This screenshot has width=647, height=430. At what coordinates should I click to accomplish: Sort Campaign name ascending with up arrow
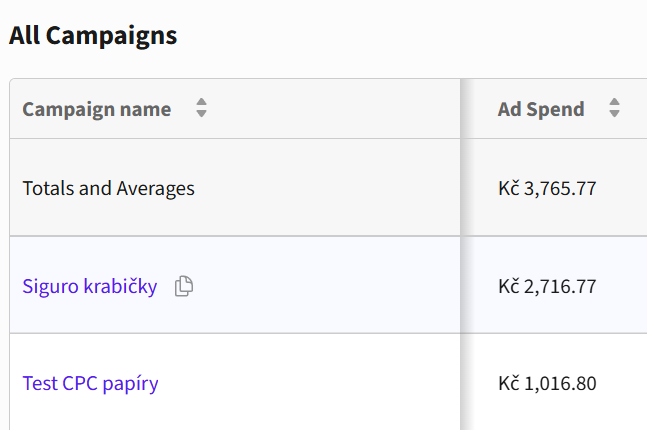pyautogui.click(x=201, y=102)
